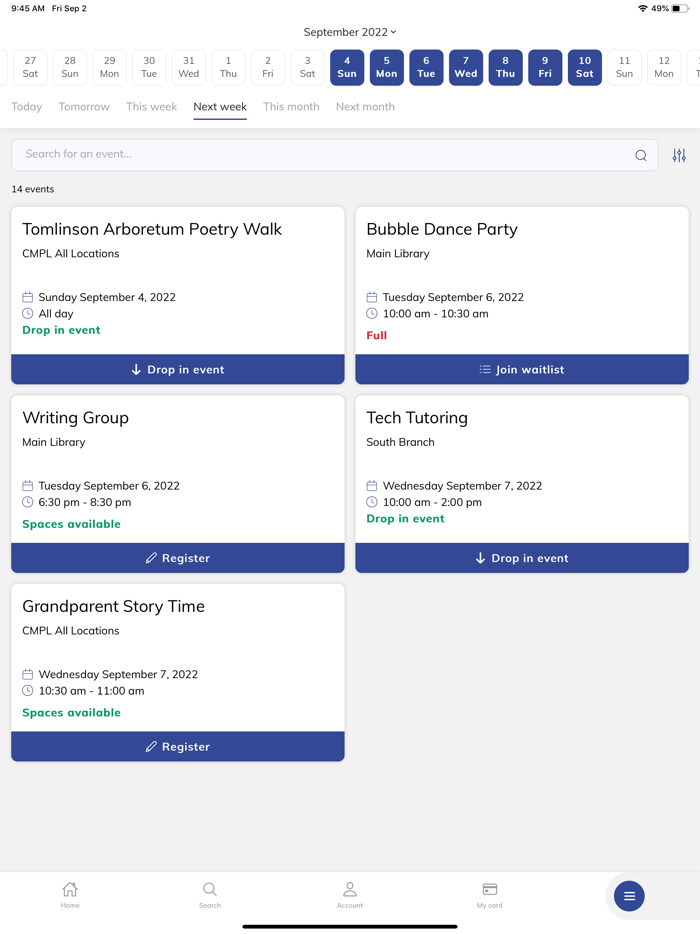Open the Account tab icon
Screen dimensions: 700x934
(350, 894)
